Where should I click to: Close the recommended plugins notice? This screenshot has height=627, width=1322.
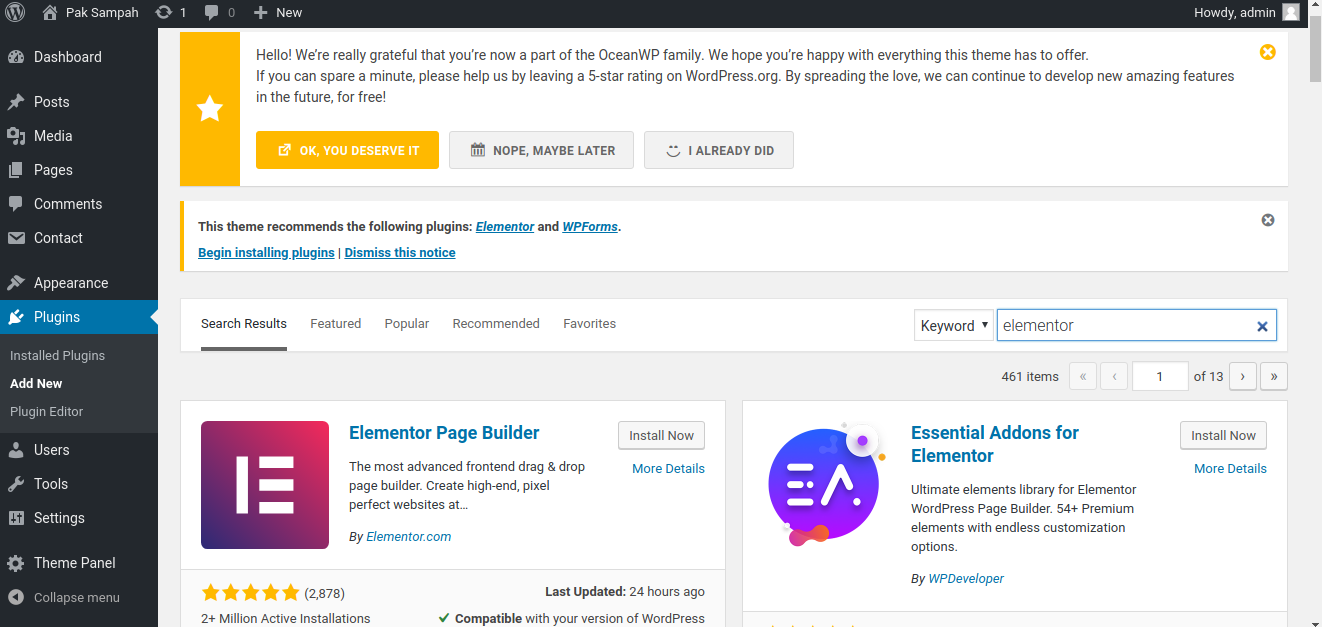pos(1267,220)
